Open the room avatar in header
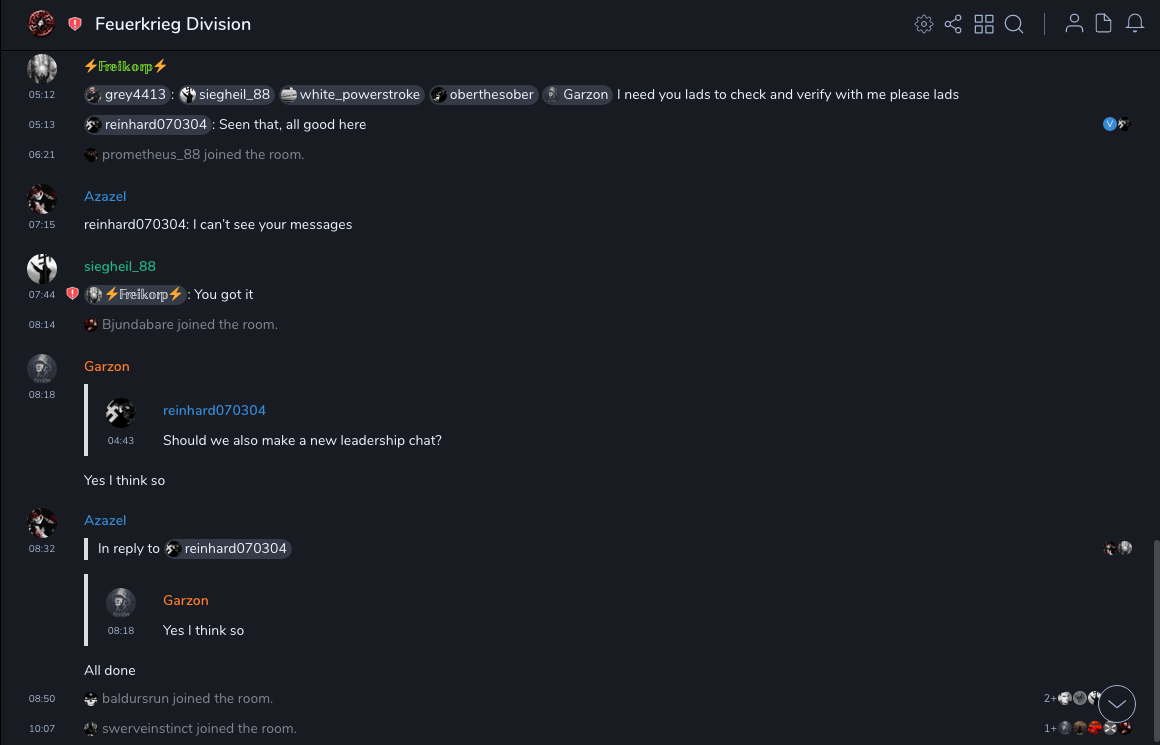1160x745 pixels. pos(41,23)
